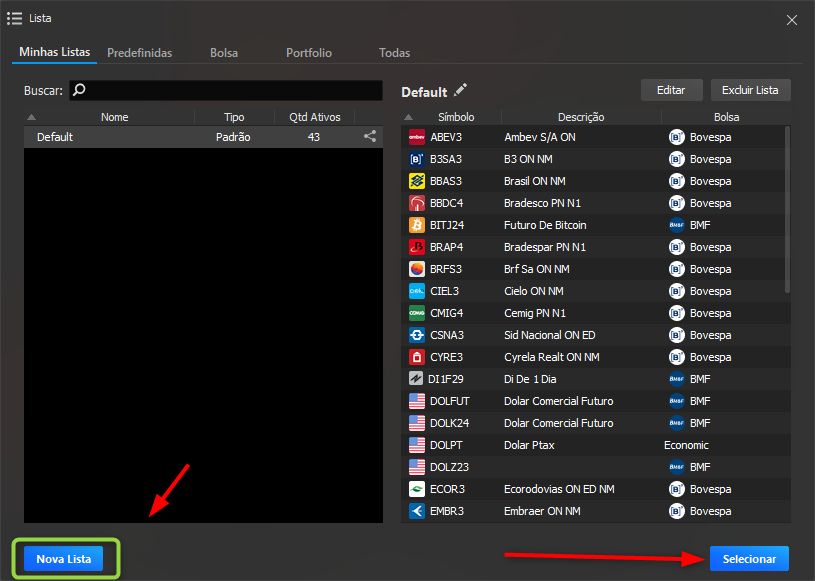The height and width of the screenshot is (581, 815).
Task: Sort assets by Bolsa column header
Action: pyautogui.click(x=726, y=117)
